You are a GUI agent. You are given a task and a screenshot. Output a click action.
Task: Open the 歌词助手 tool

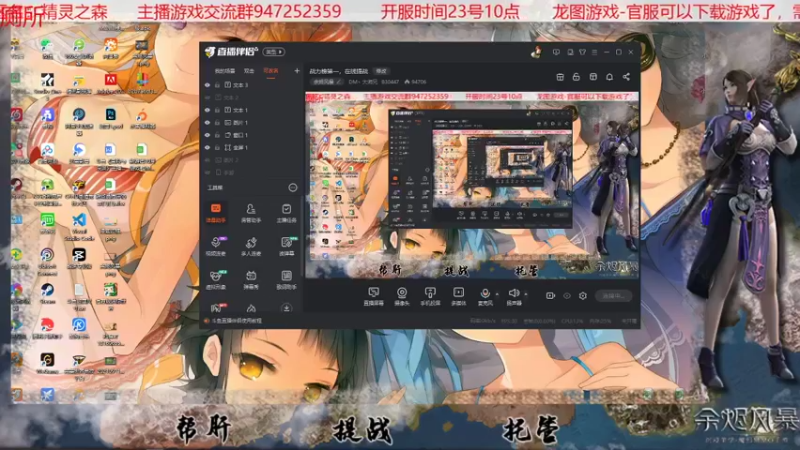tap(286, 280)
